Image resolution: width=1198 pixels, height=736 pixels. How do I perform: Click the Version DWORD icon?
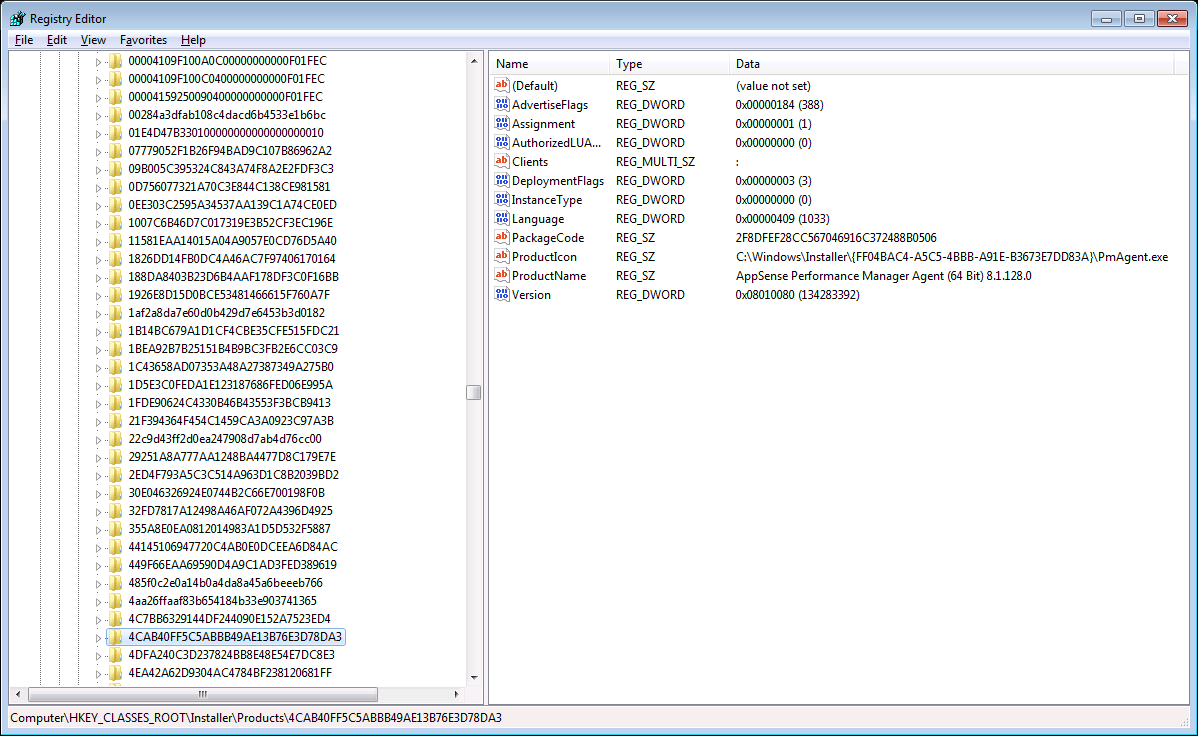(x=502, y=294)
